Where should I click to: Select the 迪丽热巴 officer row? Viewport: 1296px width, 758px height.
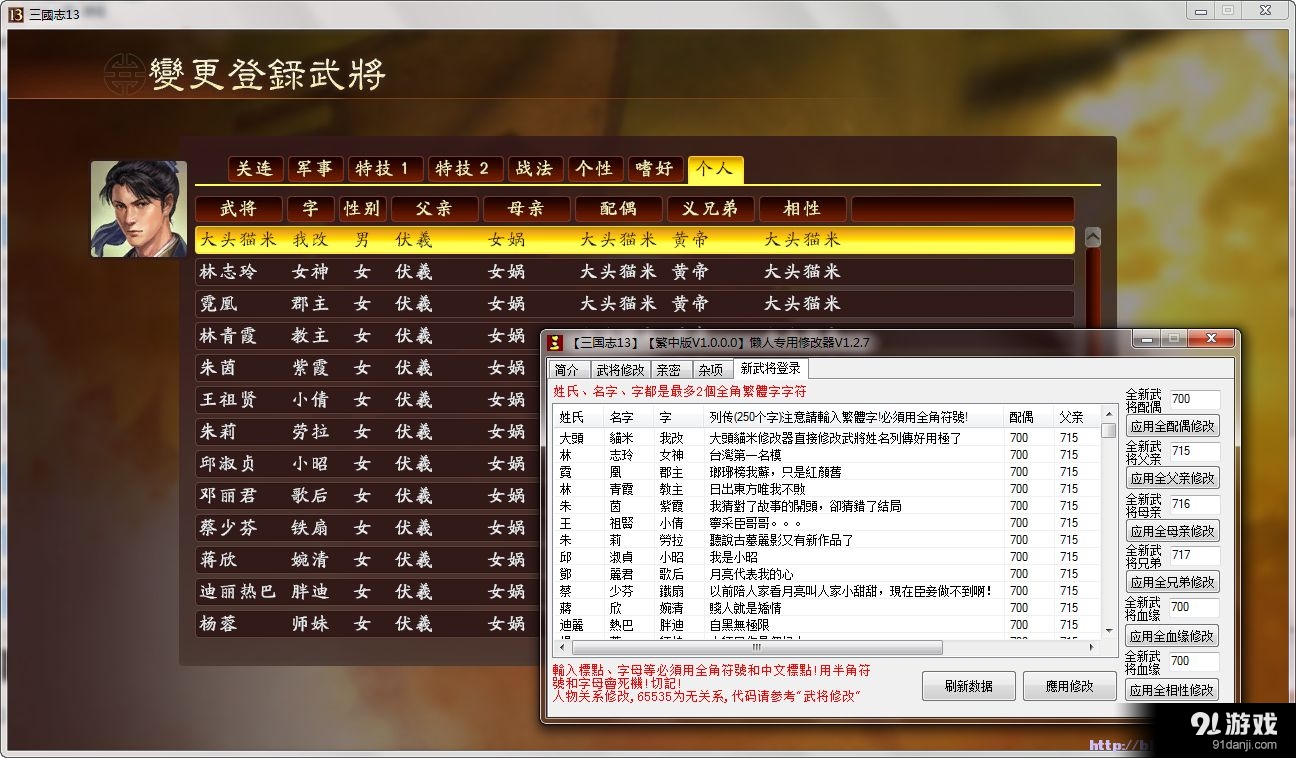click(368, 592)
